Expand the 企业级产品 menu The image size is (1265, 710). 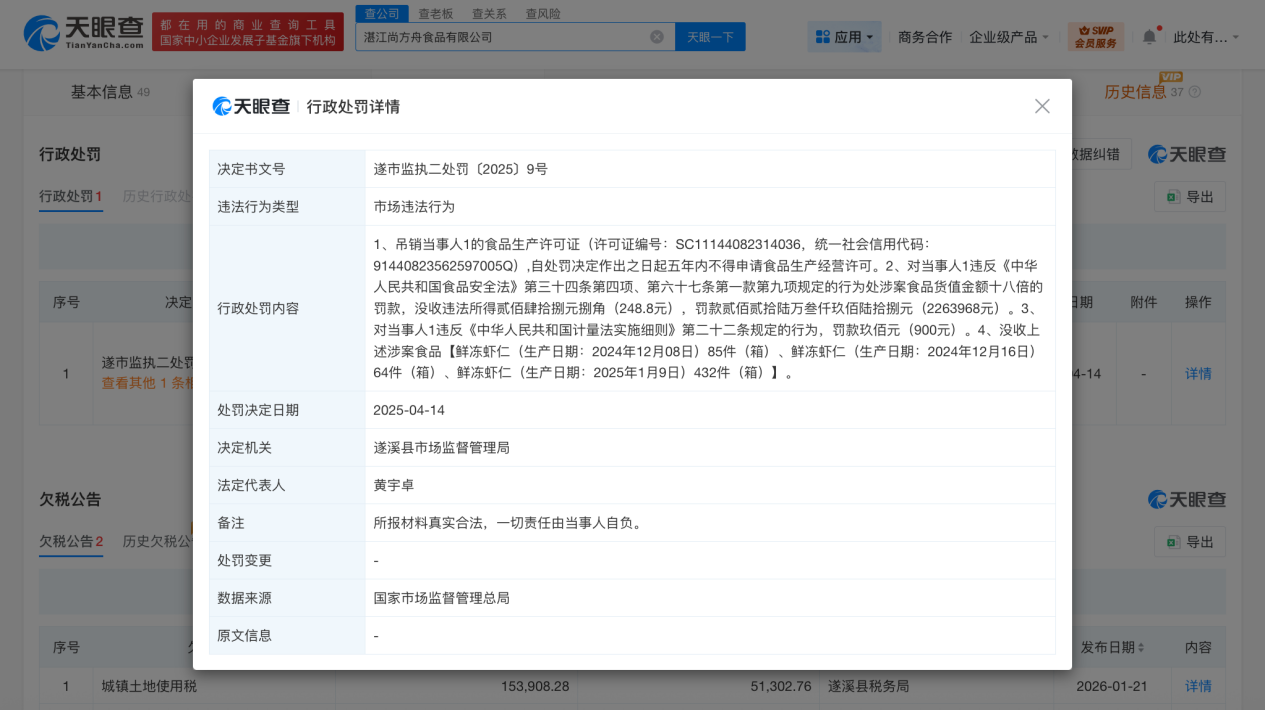point(1008,37)
